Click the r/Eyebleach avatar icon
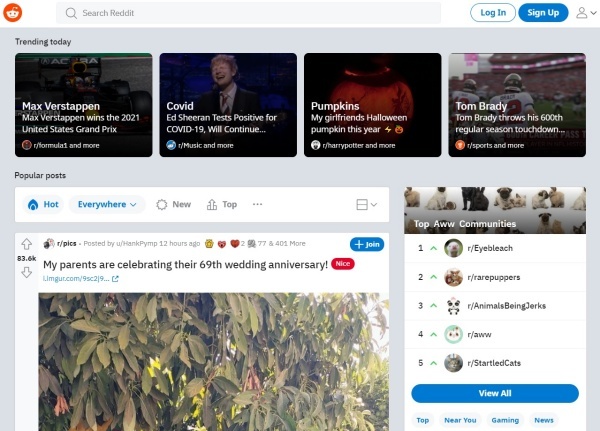Screen dimensions: 600x431 coord(453,248)
